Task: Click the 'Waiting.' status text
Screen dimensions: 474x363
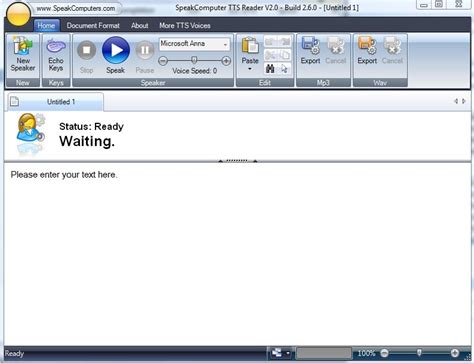Action: pos(87,141)
